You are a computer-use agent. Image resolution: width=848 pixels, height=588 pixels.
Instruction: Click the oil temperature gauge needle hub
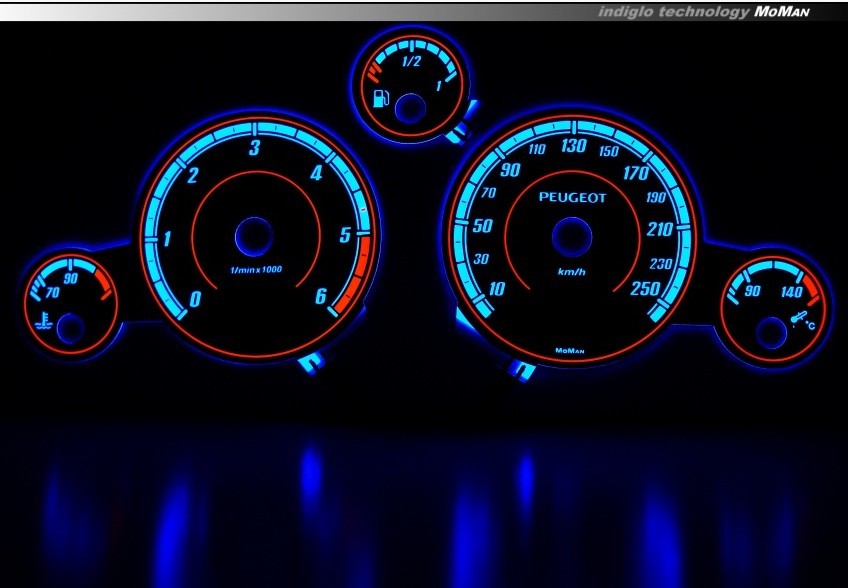pyautogui.click(x=770, y=328)
